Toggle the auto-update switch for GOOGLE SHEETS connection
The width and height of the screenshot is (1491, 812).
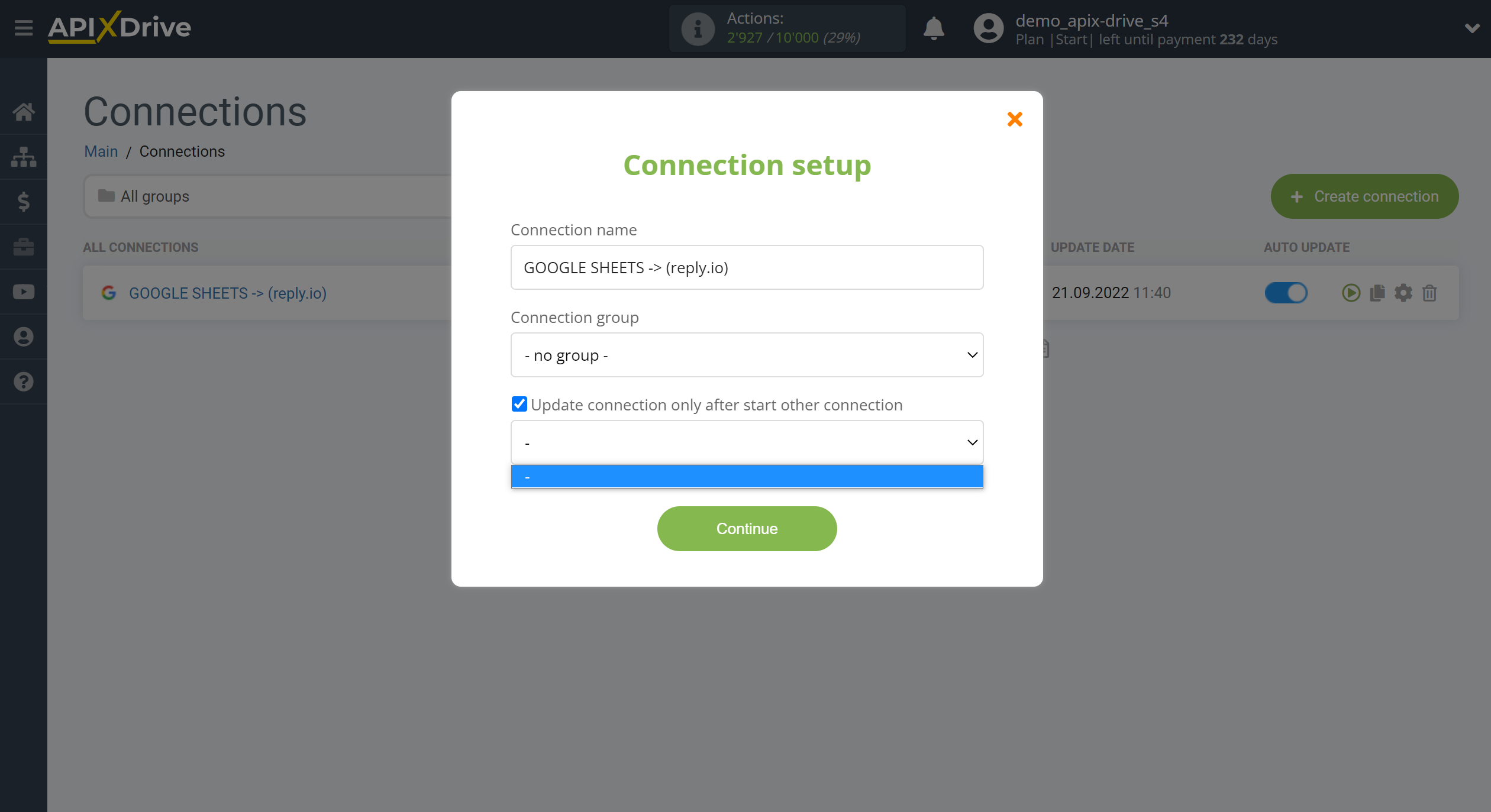click(x=1285, y=292)
